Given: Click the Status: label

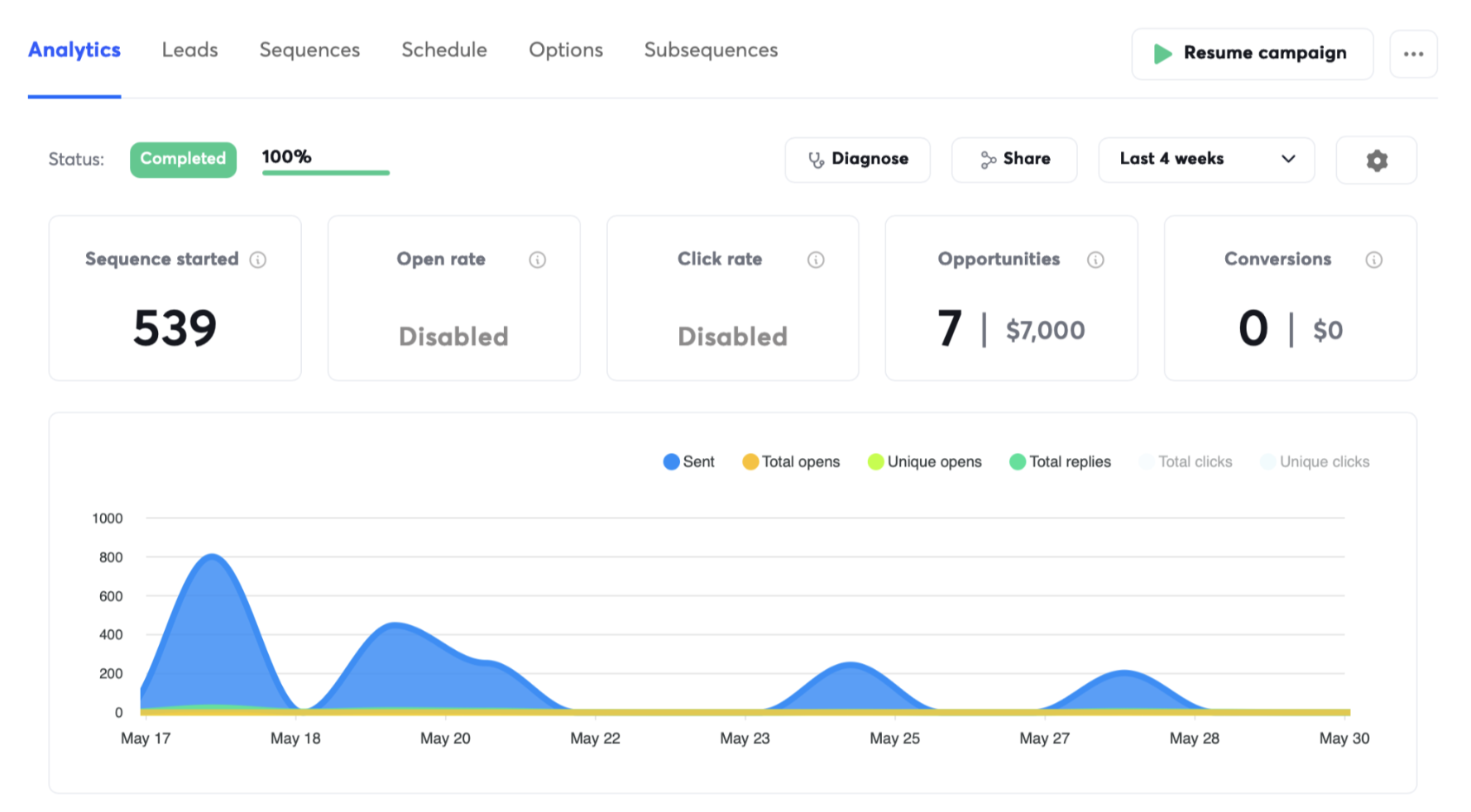Looking at the screenshot, I should [x=76, y=160].
